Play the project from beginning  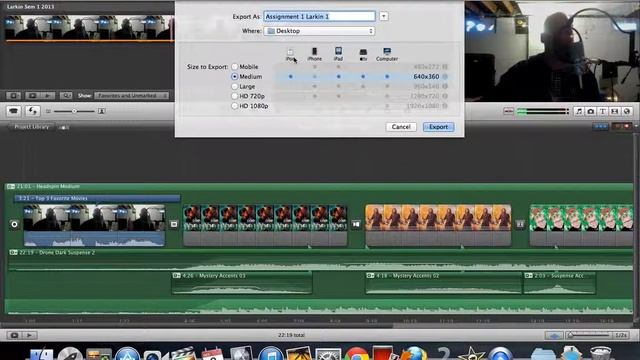point(29,335)
